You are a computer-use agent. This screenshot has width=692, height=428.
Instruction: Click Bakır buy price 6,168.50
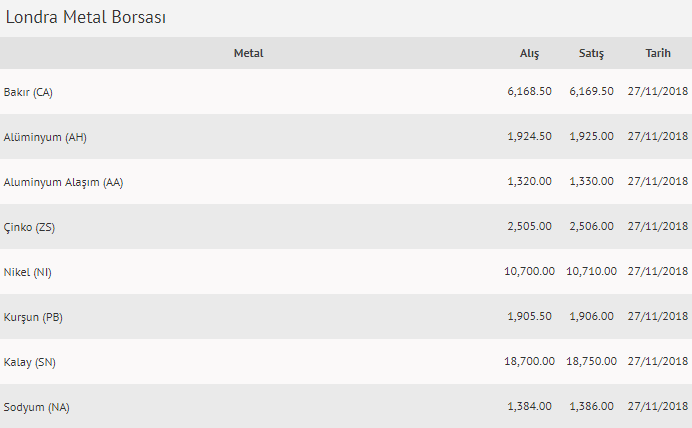529,91
